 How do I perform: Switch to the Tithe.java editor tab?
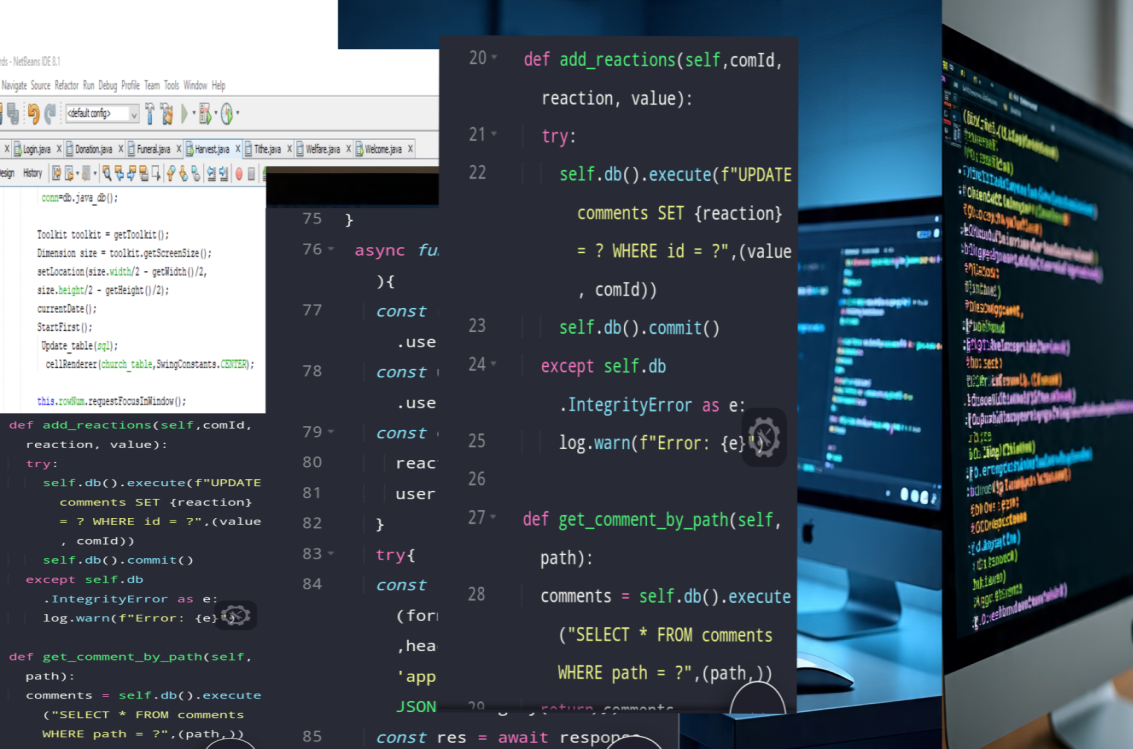point(268,148)
